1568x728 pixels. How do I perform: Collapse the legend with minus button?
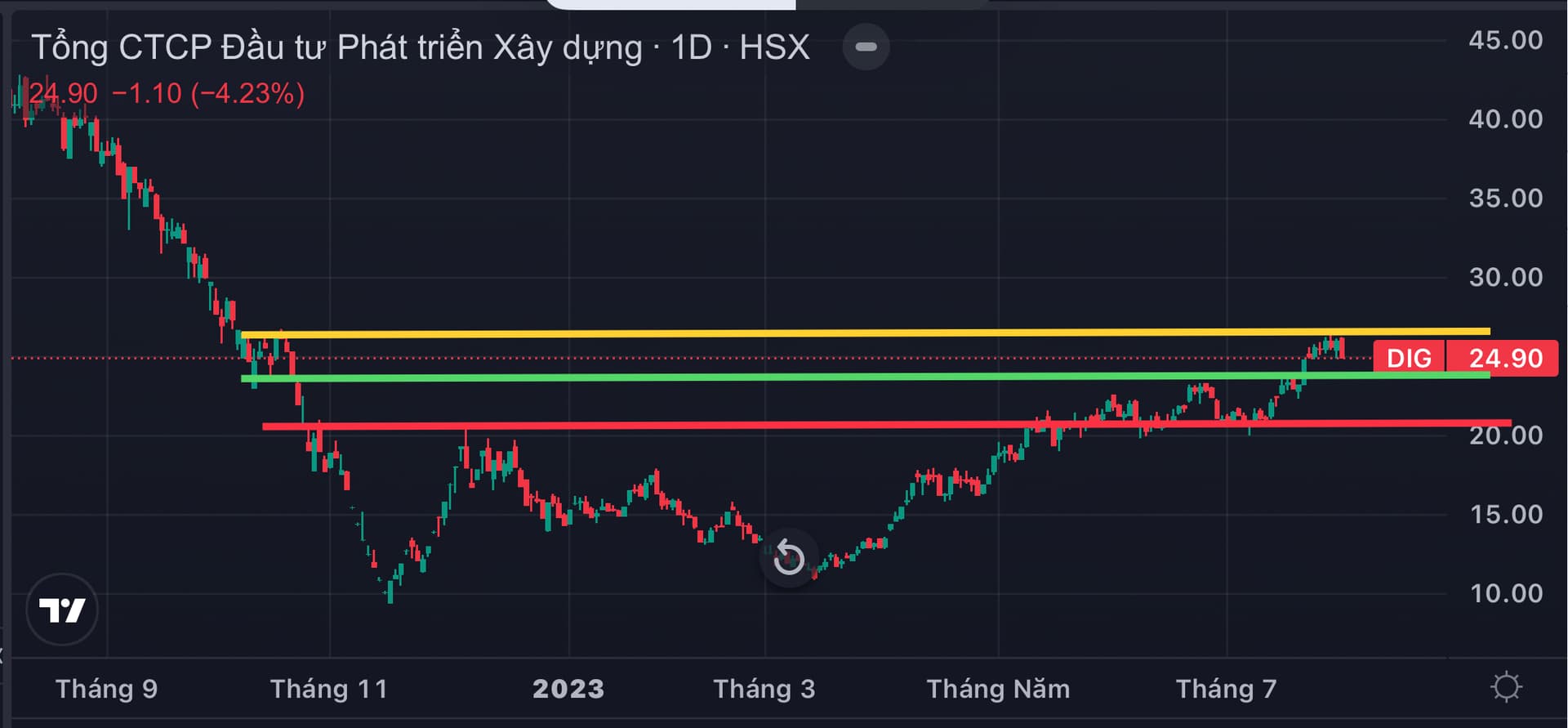coord(866,47)
